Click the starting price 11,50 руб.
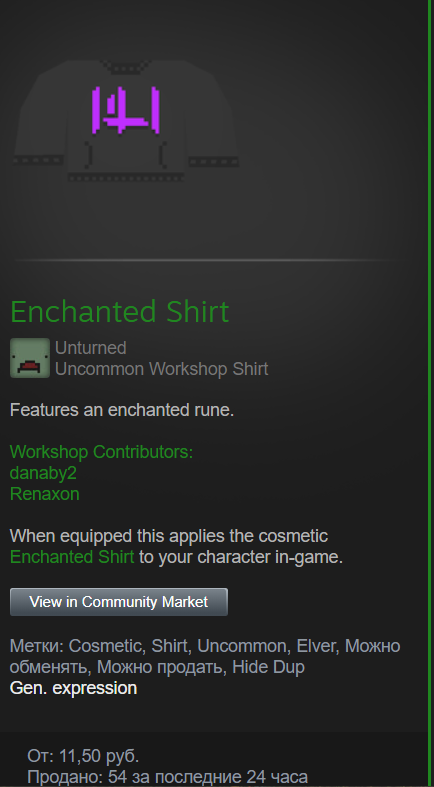Screen dimensions: 434x787 [x=99, y=756]
